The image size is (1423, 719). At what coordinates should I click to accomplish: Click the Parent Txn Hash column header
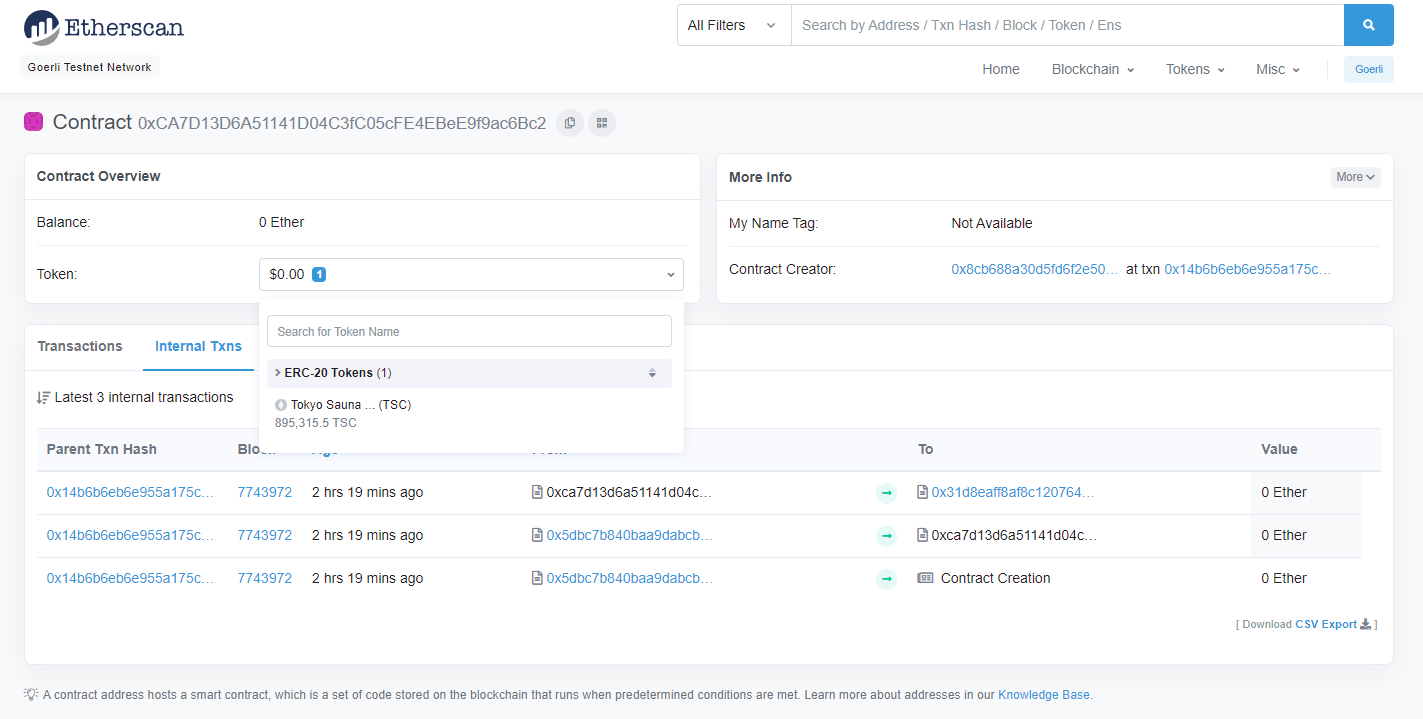coord(102,449)
